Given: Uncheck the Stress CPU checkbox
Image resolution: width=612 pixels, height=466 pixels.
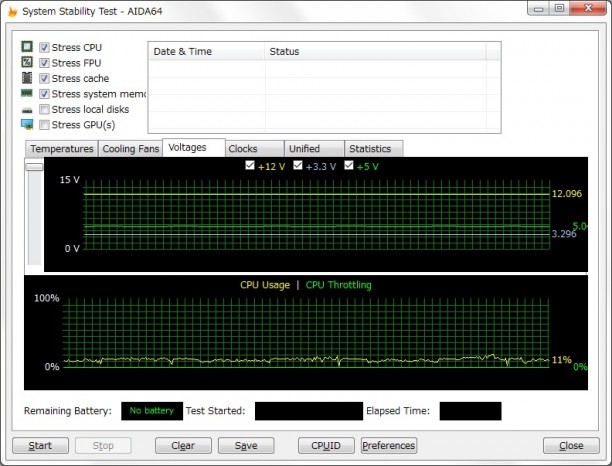Looking at the screenshot, I should point(44,47).
